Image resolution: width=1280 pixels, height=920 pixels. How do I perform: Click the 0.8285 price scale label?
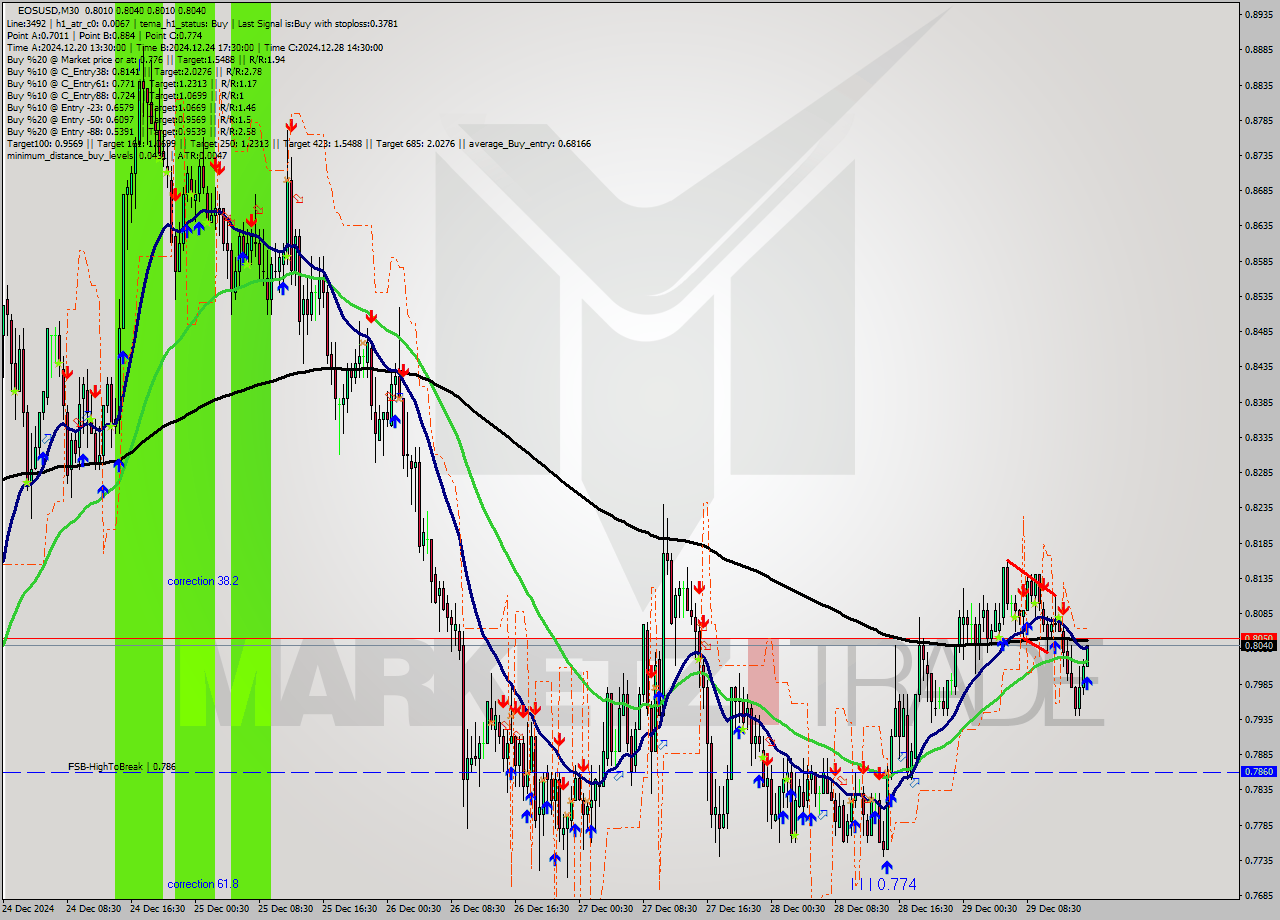click(1258, 472)
